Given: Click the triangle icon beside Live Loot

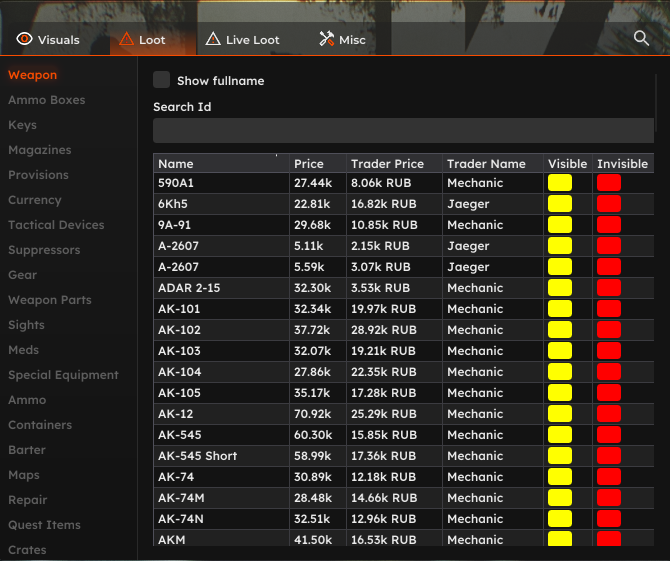Looking at the screenshot, I should point(213,39).
